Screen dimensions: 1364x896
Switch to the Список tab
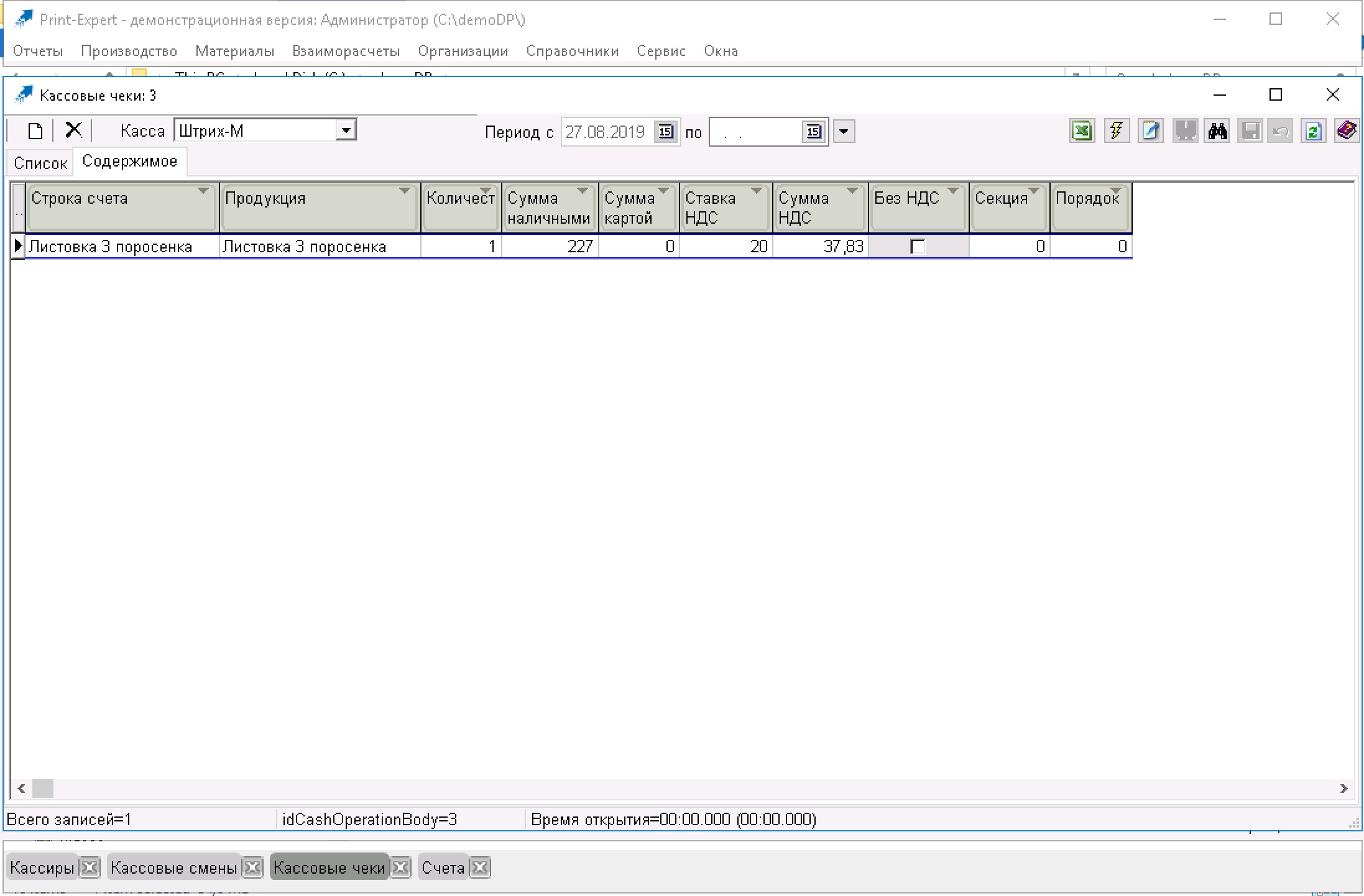click(40, 163)
